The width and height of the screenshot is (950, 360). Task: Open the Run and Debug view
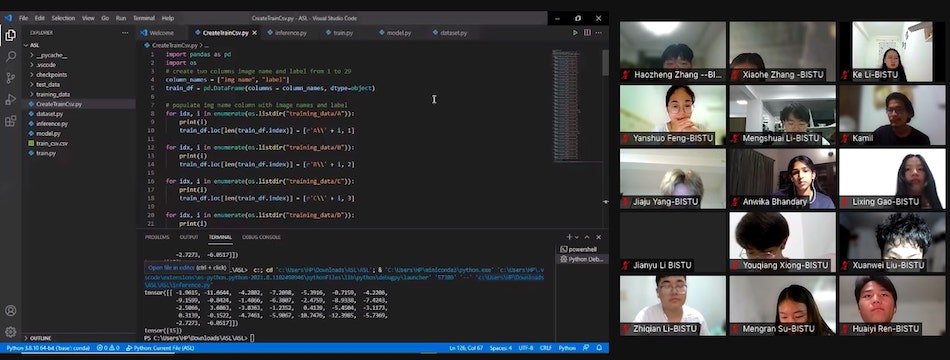pos(10,99)
